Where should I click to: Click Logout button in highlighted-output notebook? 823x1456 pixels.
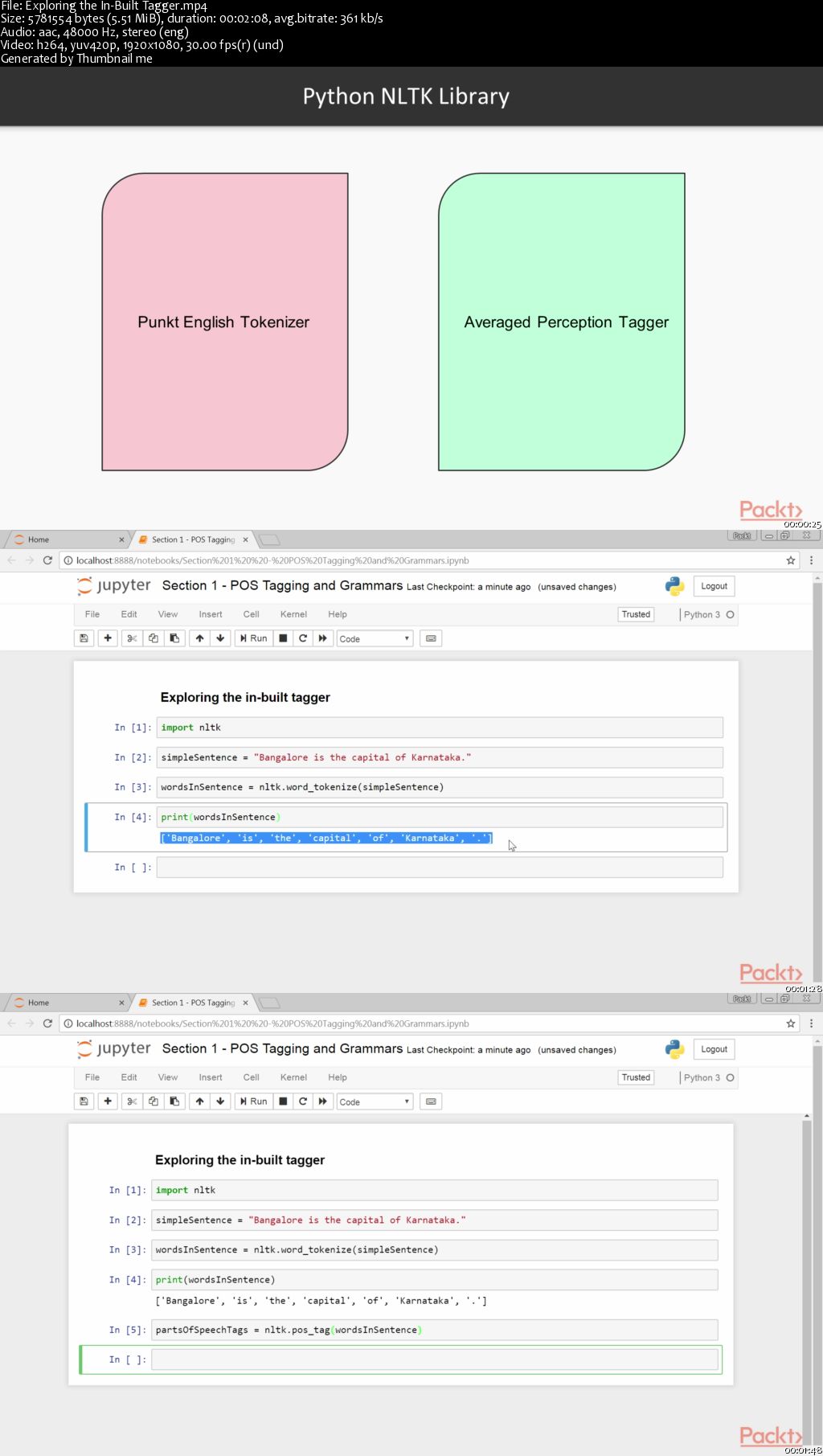tap(714, 586)
